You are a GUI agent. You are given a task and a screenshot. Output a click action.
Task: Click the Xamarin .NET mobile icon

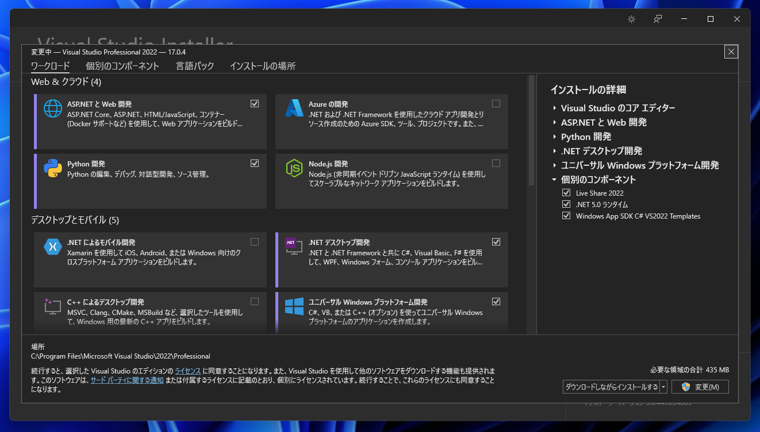coord(53,246)
